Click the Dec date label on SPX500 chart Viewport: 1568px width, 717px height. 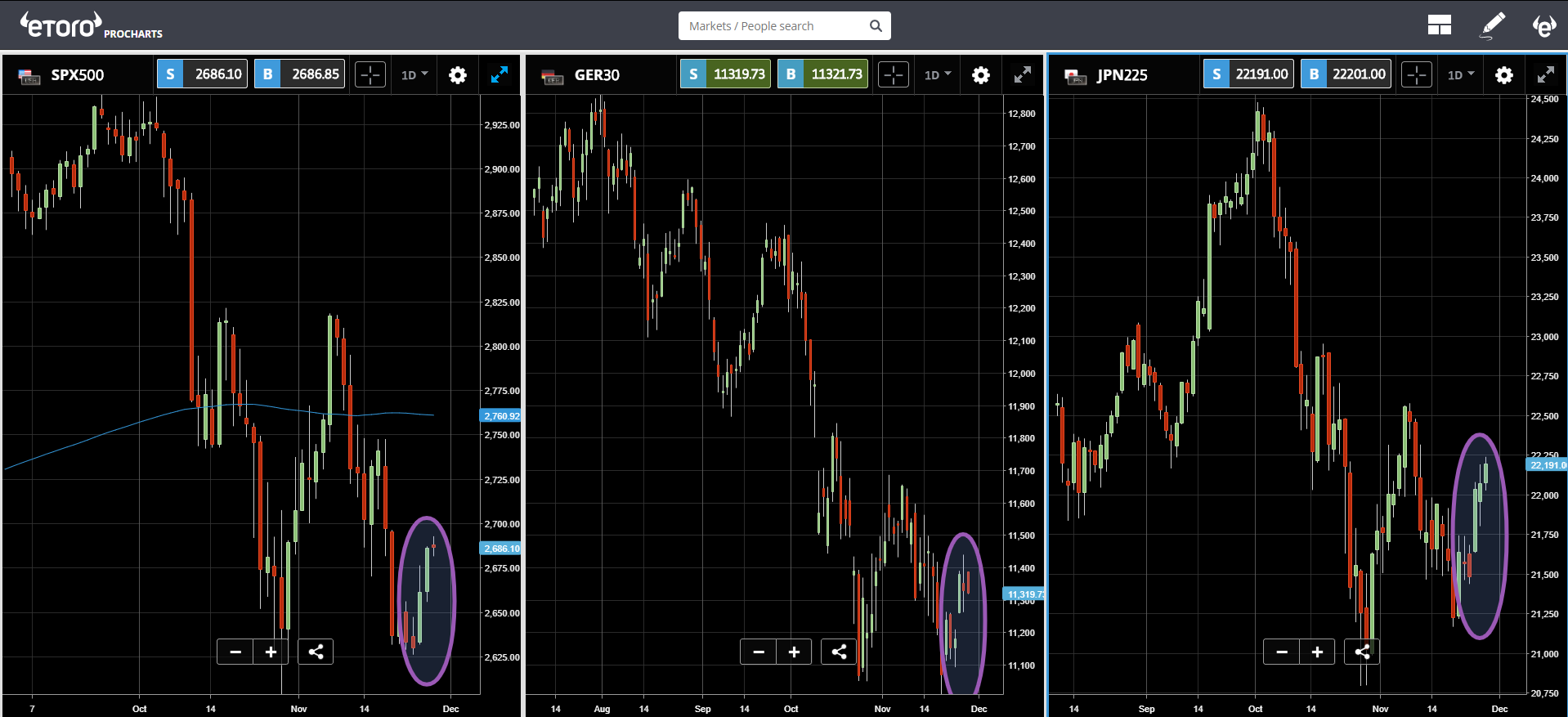coord(450,709)
